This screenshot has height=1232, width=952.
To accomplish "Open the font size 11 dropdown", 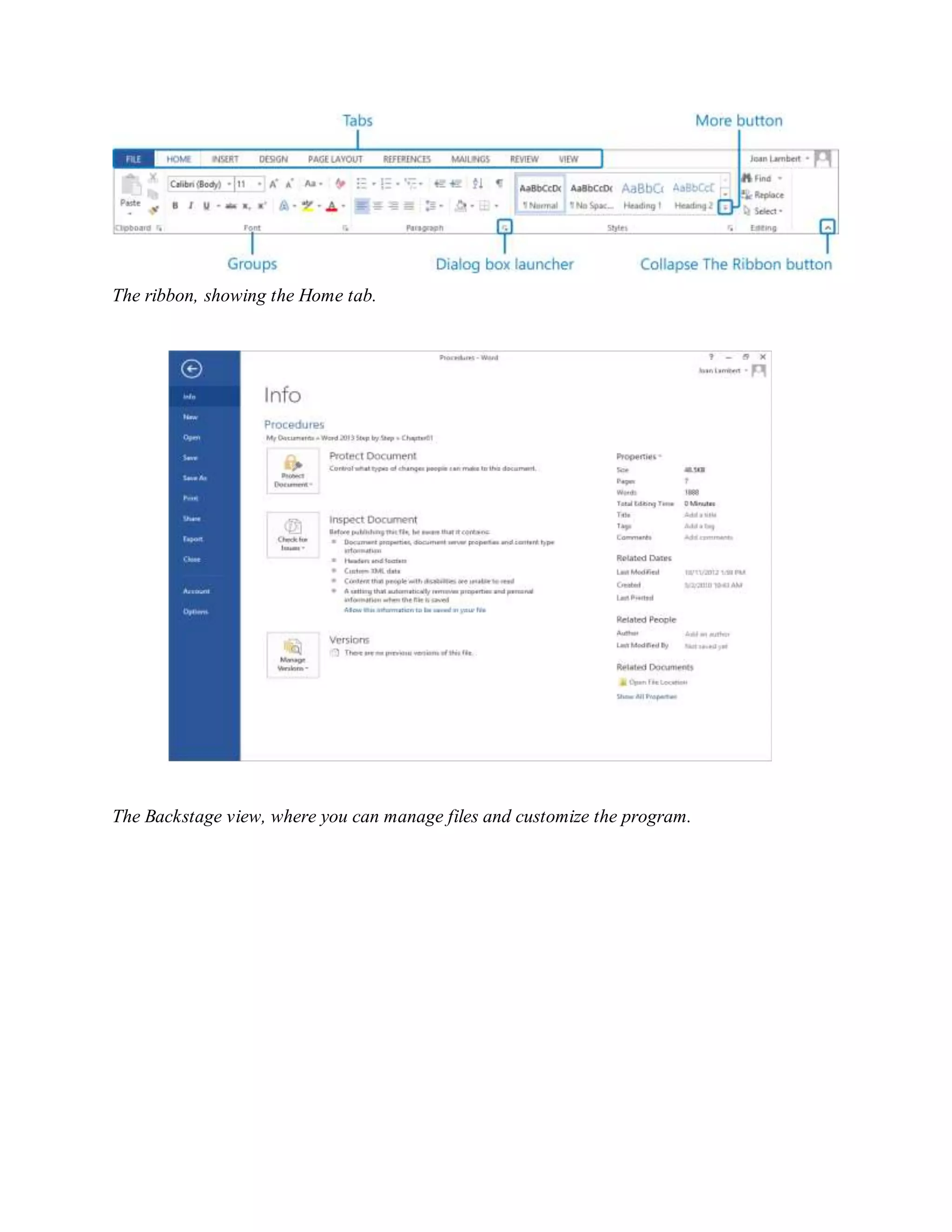I will tap(259, 184).
